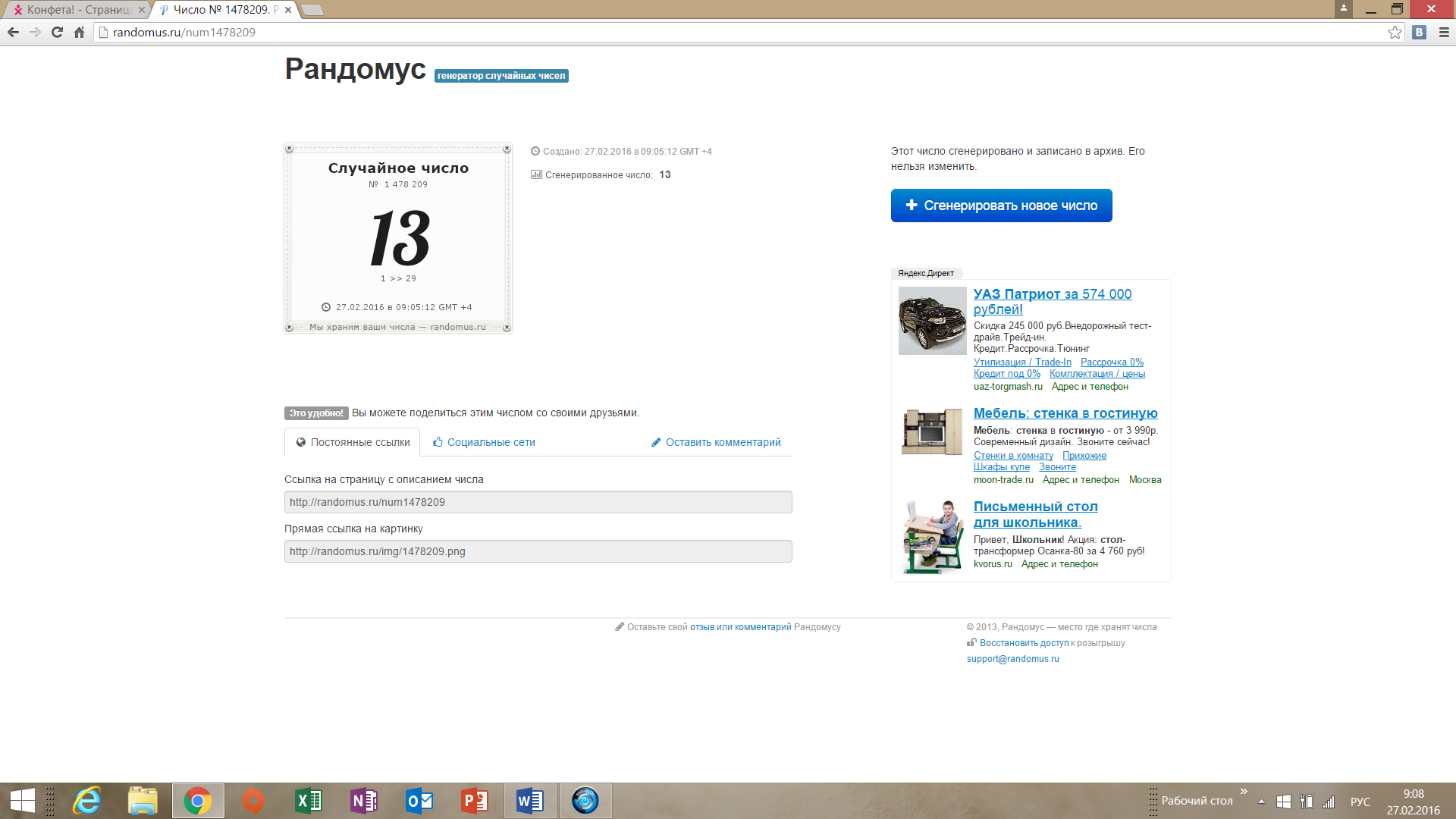Expand the Рабочий стол toolbar chevron

point(1244,792)
